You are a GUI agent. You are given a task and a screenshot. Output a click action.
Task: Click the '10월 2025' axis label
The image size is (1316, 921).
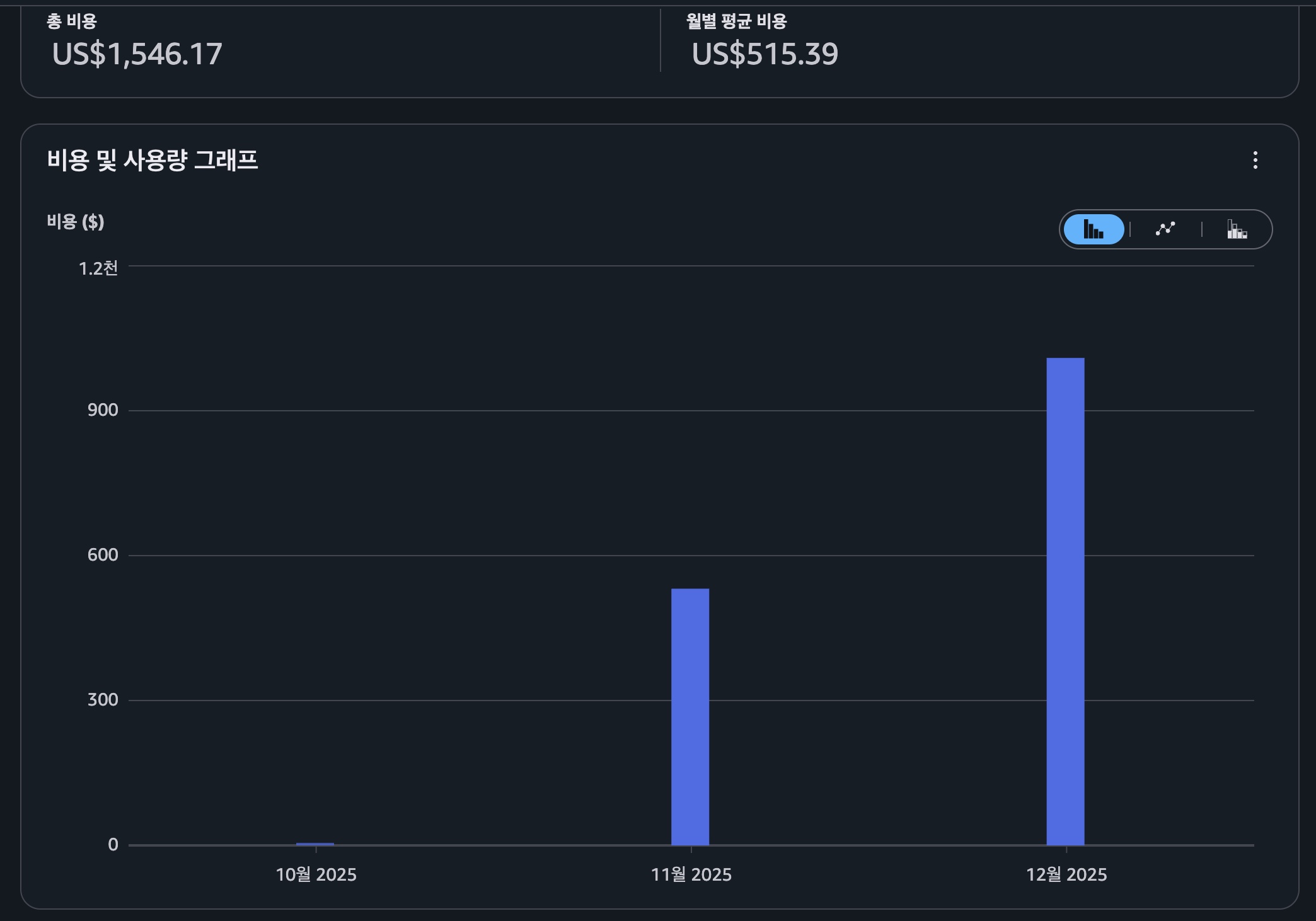coord(316,874)
